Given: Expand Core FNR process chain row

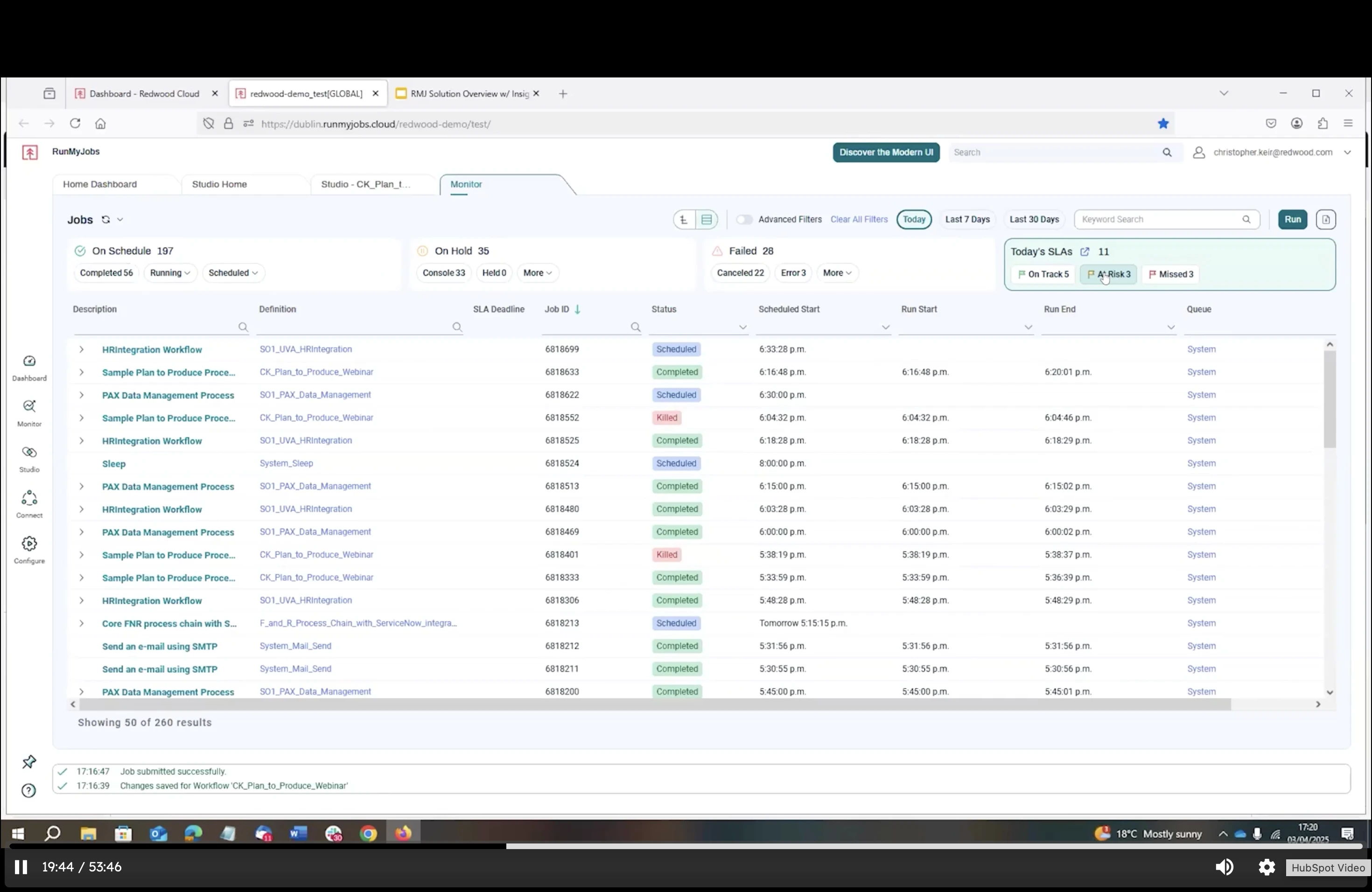Looking at the screenshot, I should point(81,623).
